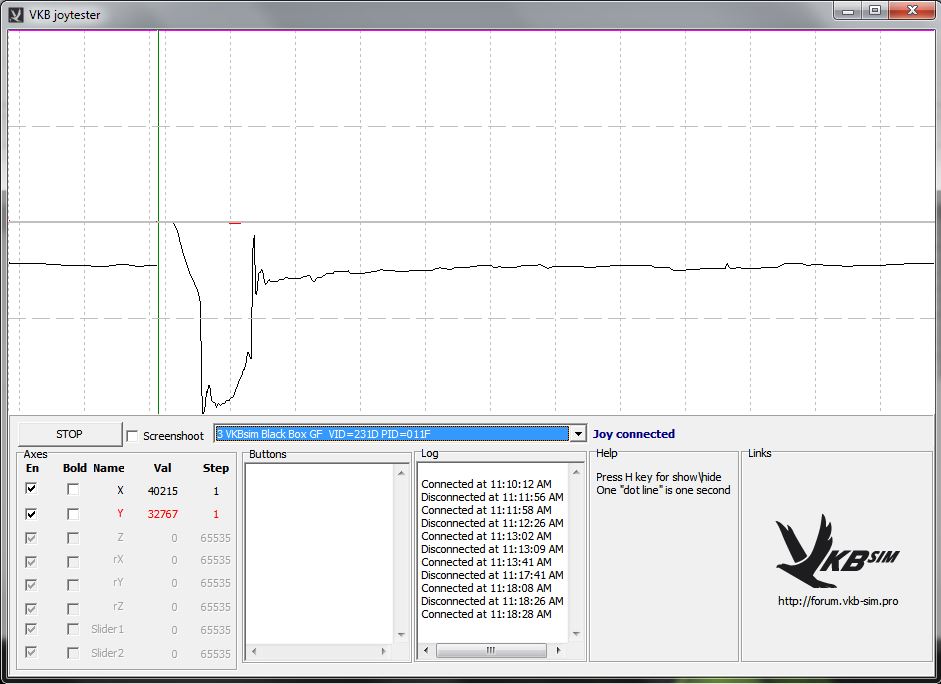Enable Bold for the X axis
Screen dimensions: 941x684
pyautogui.click(x=73, y=490)
